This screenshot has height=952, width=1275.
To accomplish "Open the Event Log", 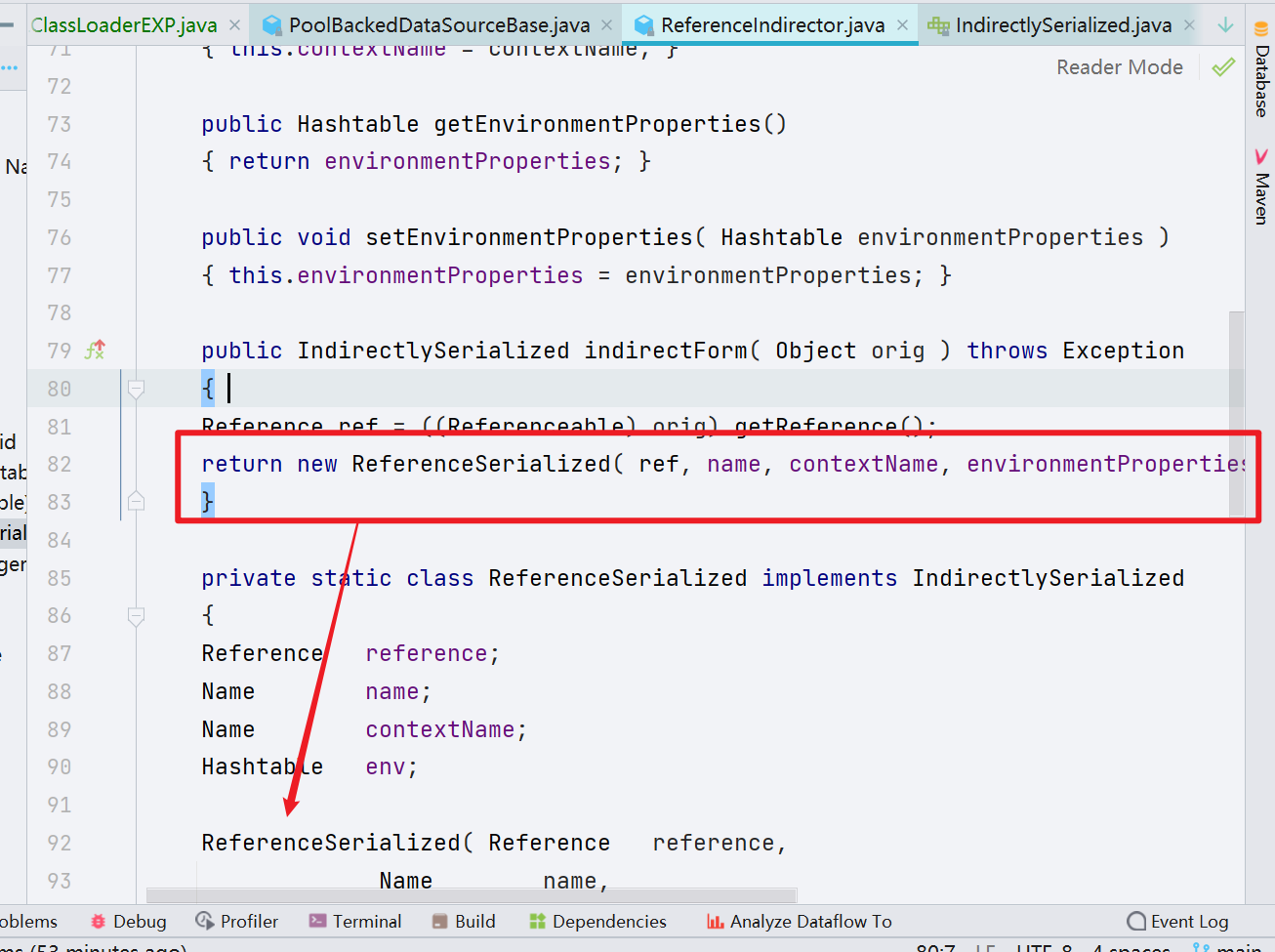I will pos(1178,922).
